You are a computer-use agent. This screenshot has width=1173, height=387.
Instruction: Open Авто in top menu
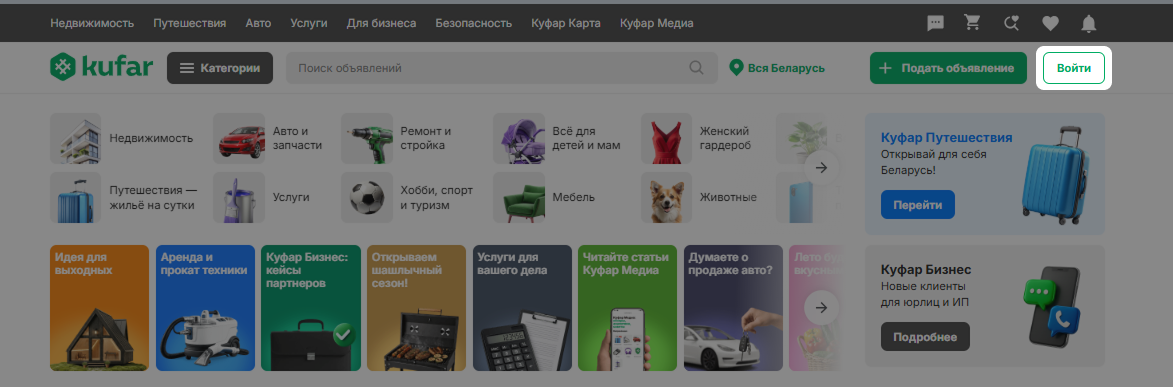[x=258, y=23]
